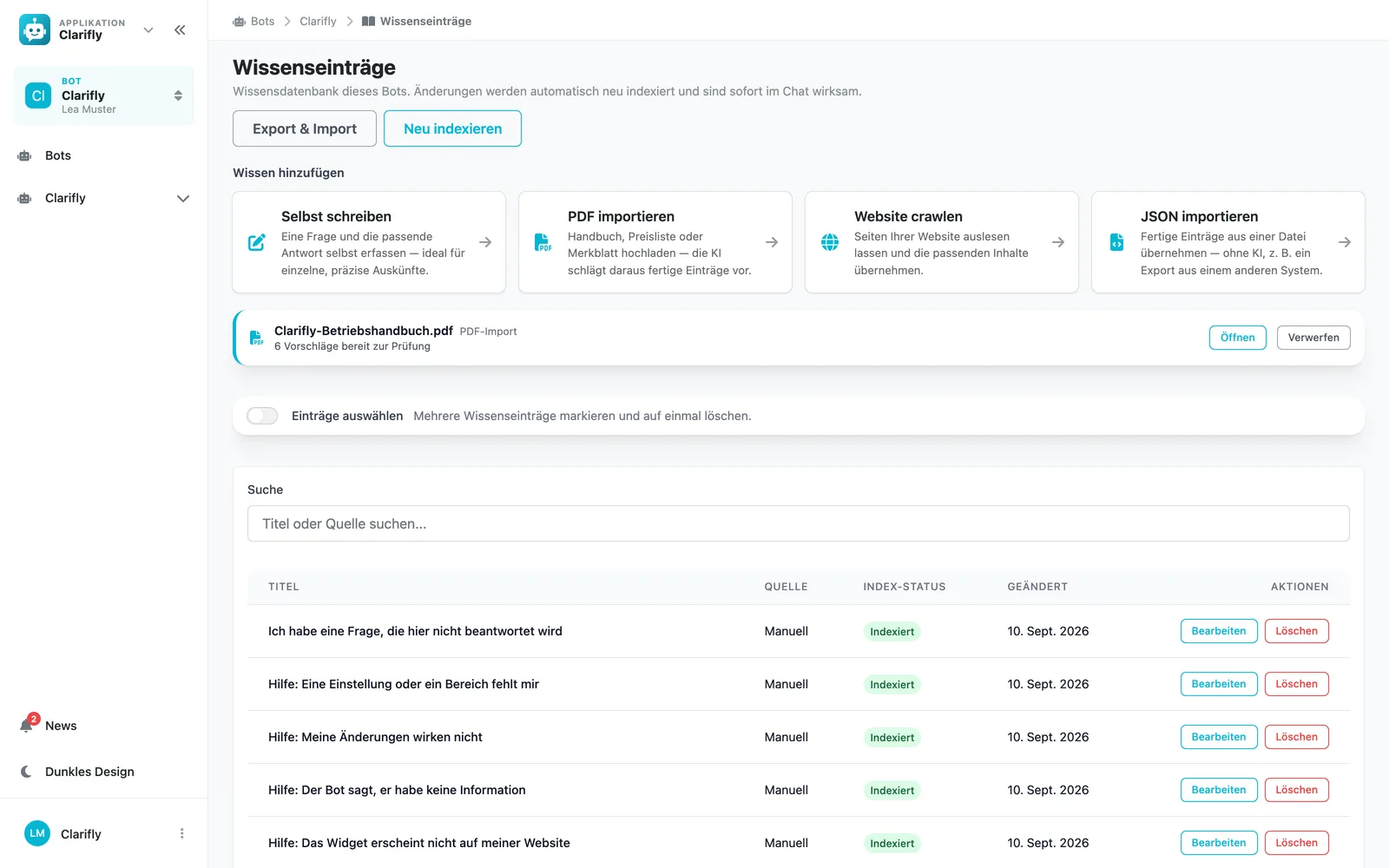Open JSON importieren card arrow

(x=1345, y=242)
